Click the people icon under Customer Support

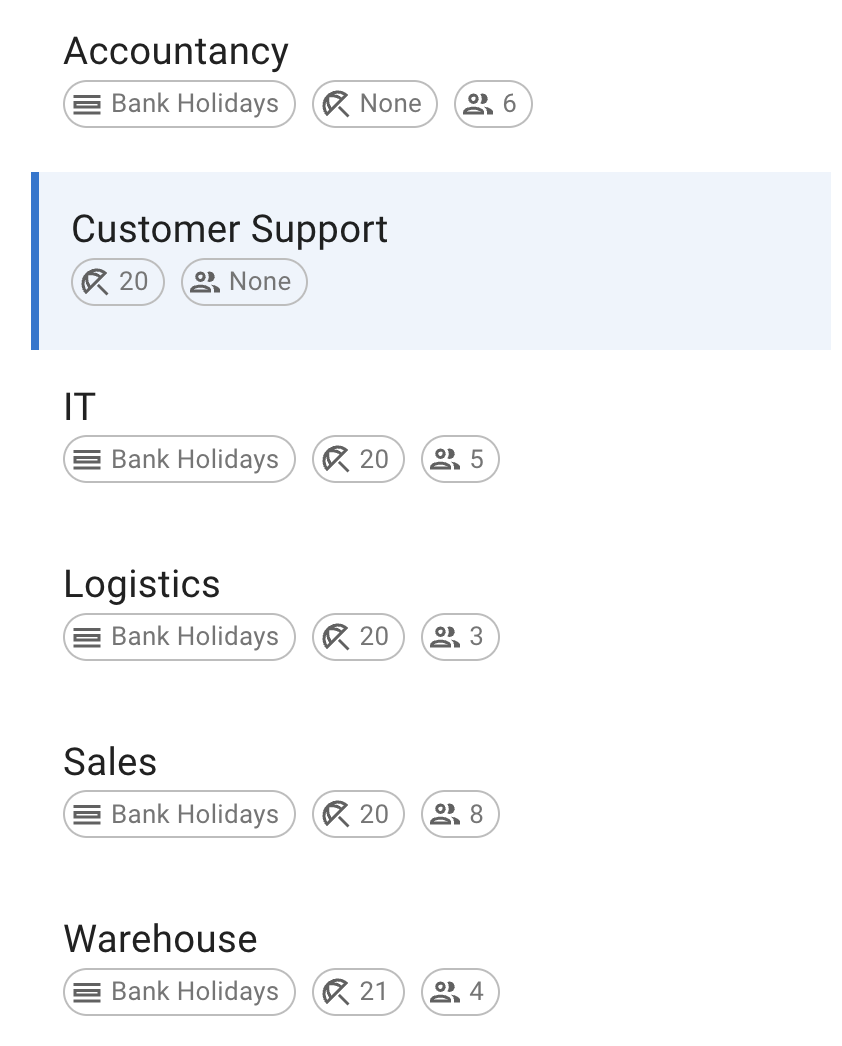coord(205,282)
